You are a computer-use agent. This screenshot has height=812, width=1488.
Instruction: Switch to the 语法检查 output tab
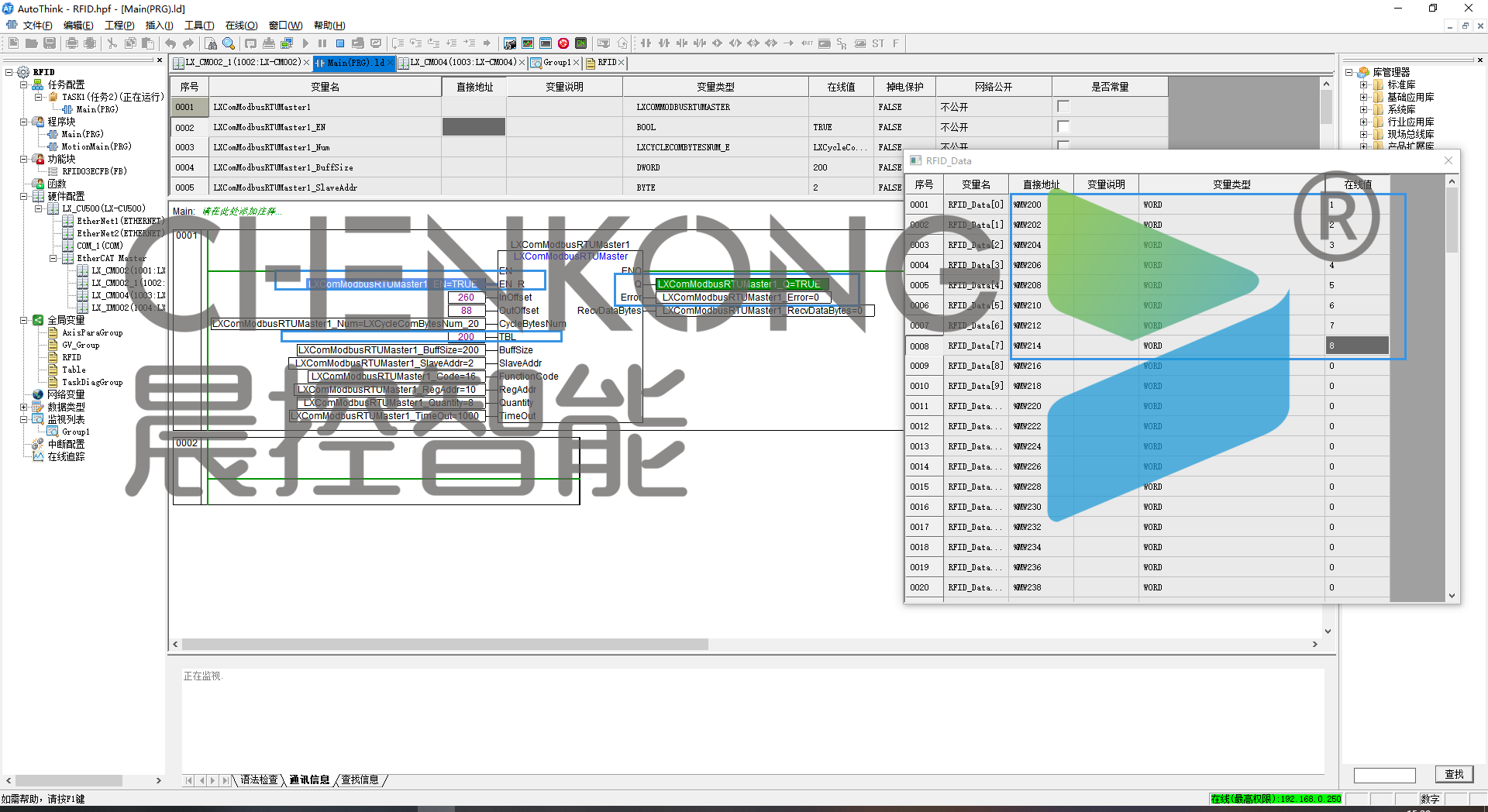pos(259,779)
